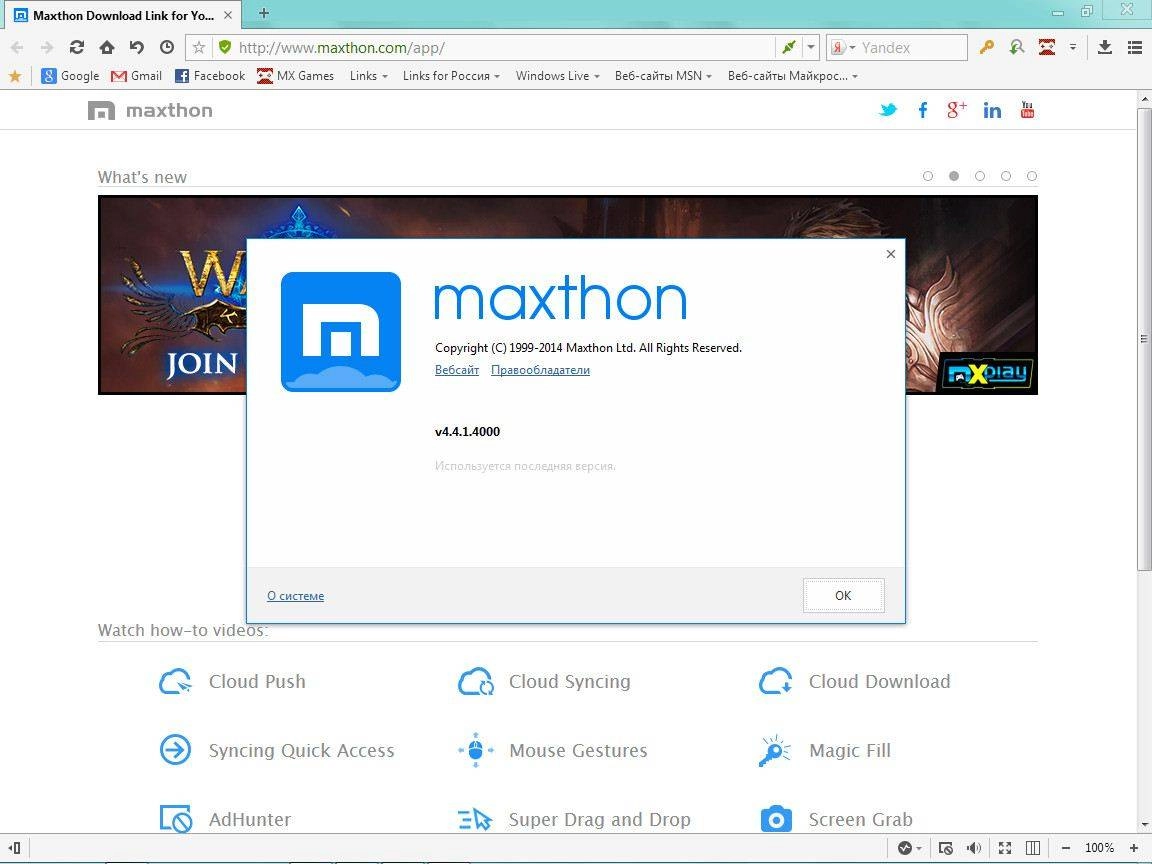Mute the page sound speaker icon
The height and width of the screenshot is (864, 1152).
pyautogui.click(x=974, y=849)
